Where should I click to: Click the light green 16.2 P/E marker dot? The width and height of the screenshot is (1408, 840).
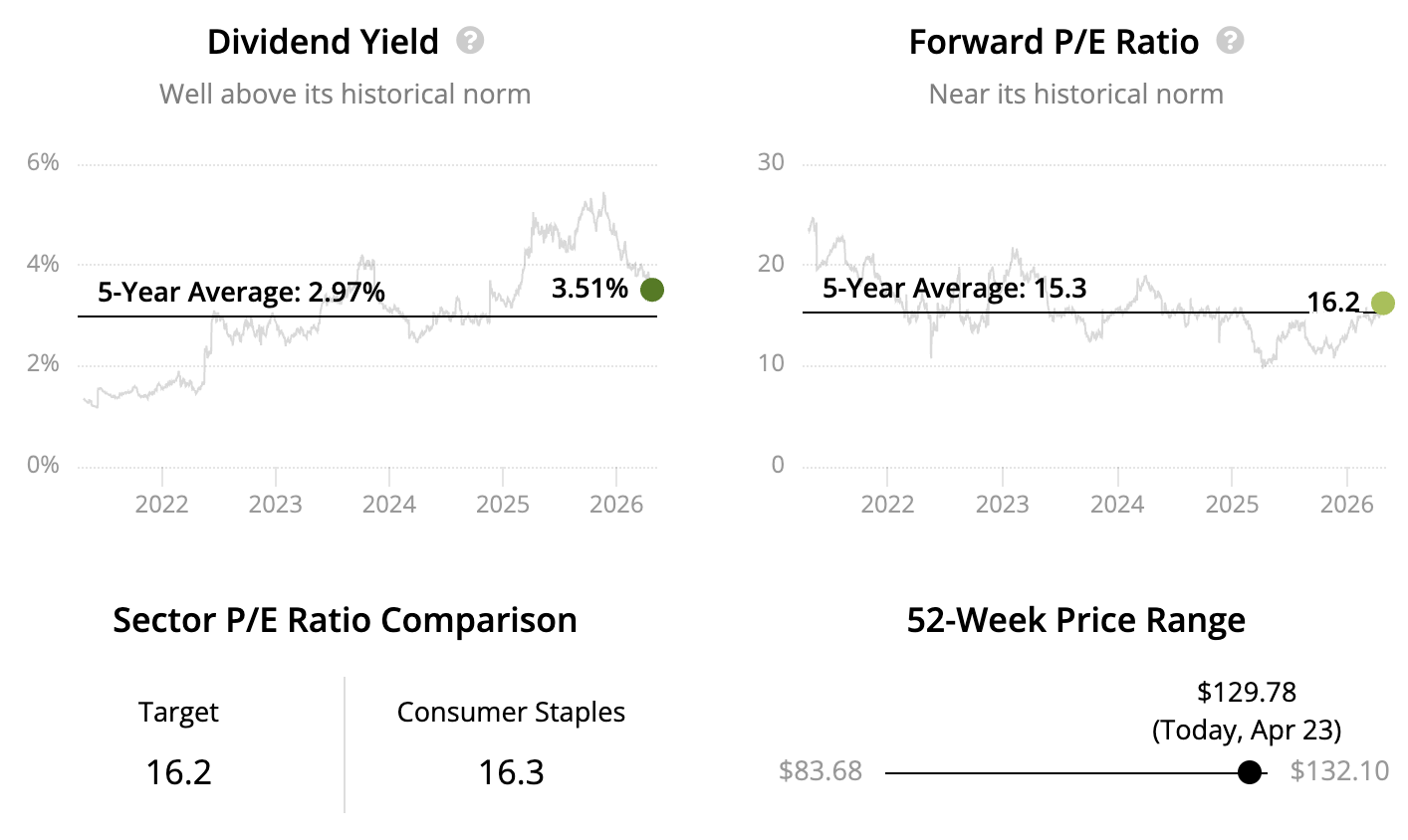1383,304
